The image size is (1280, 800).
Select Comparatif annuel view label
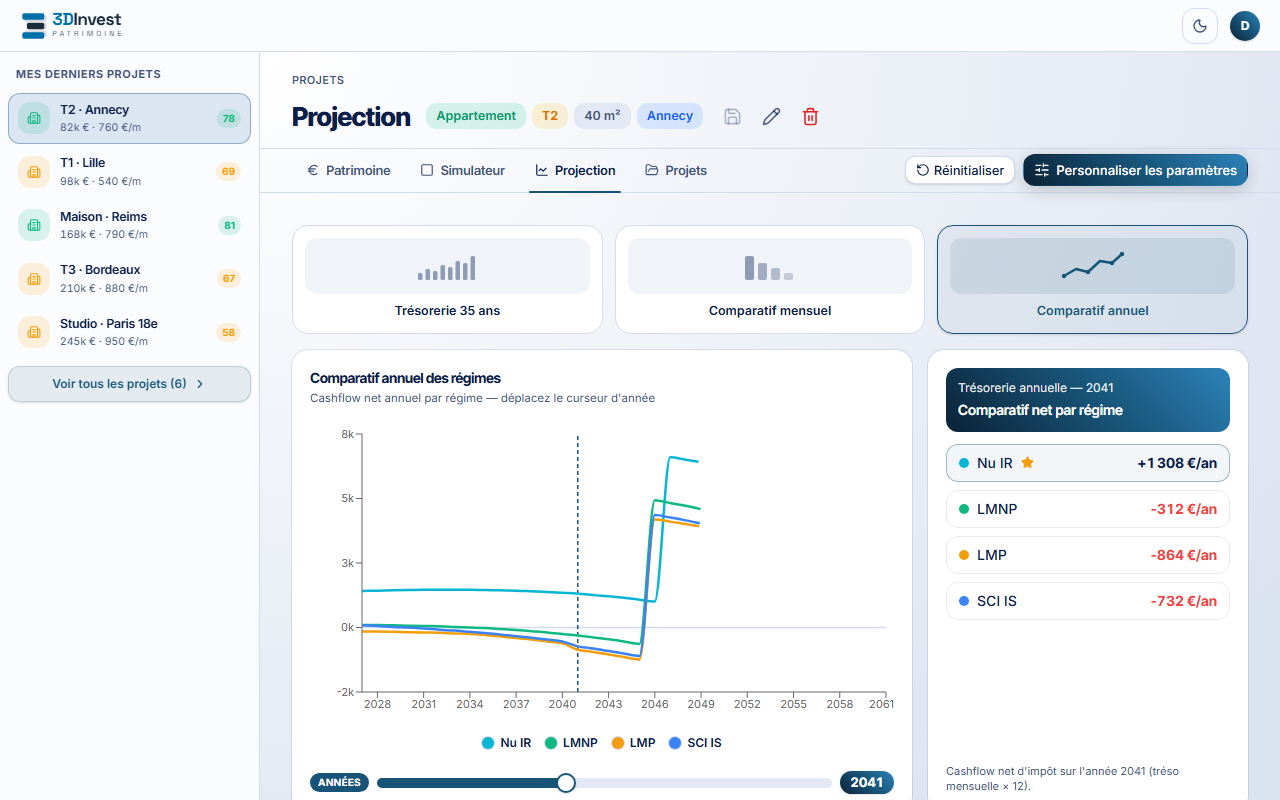1092,311
